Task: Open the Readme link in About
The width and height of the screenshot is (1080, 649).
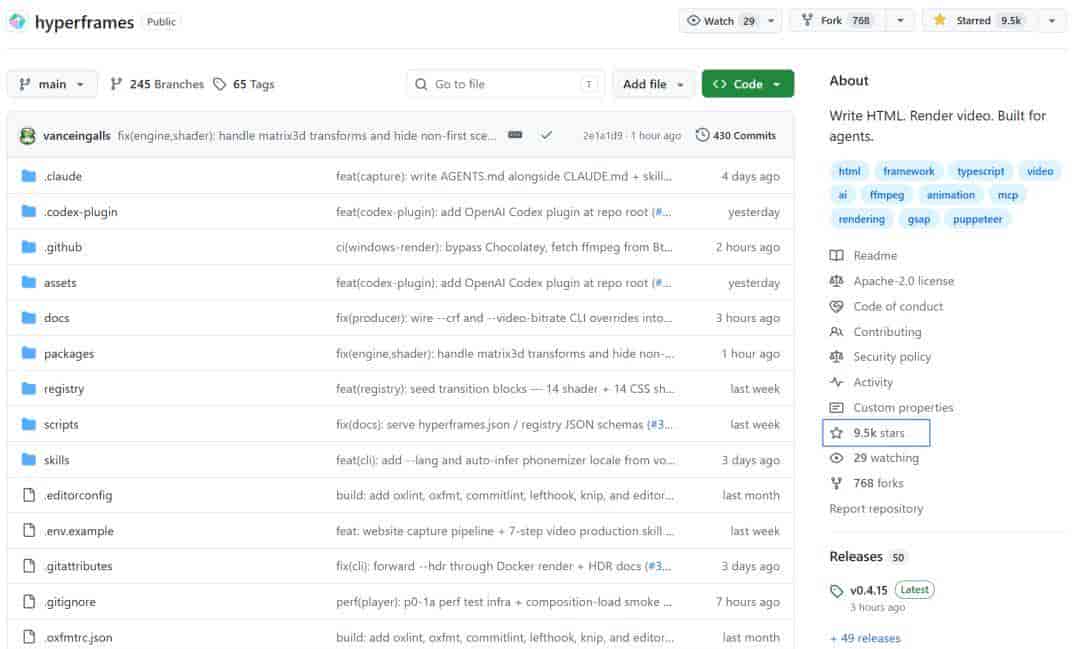Action: click(875, 256)
